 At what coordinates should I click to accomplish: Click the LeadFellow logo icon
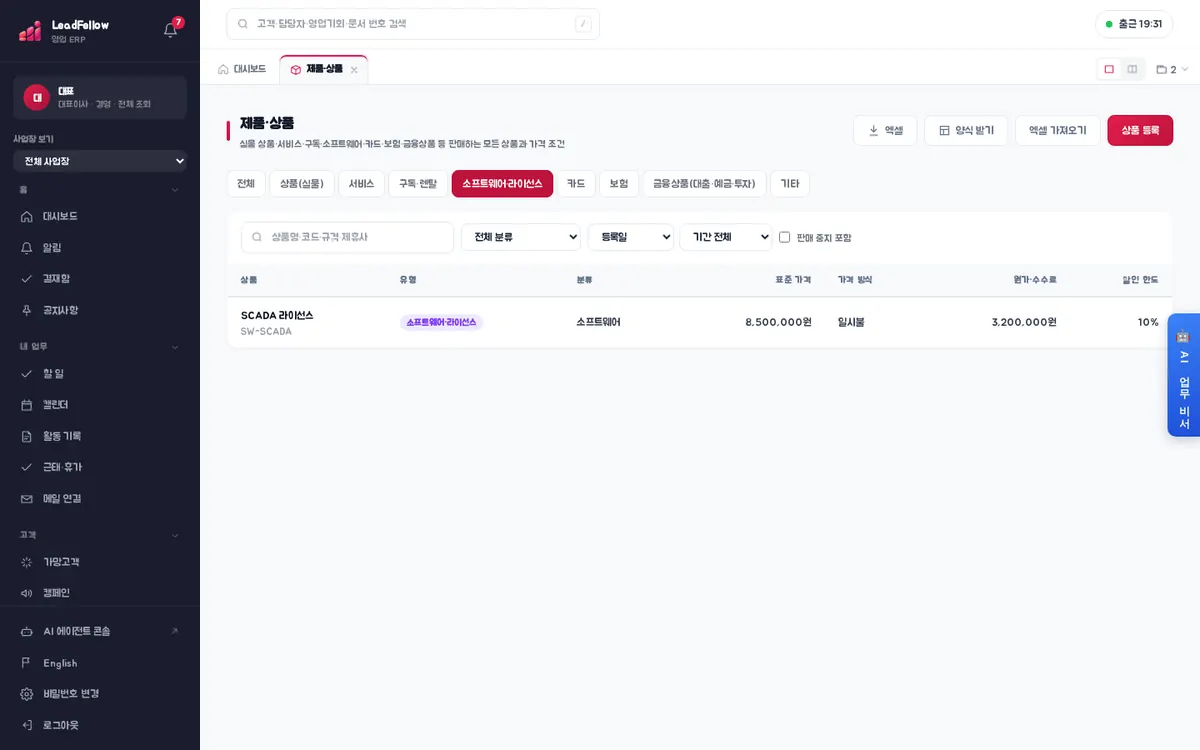(x=30, y=31)
